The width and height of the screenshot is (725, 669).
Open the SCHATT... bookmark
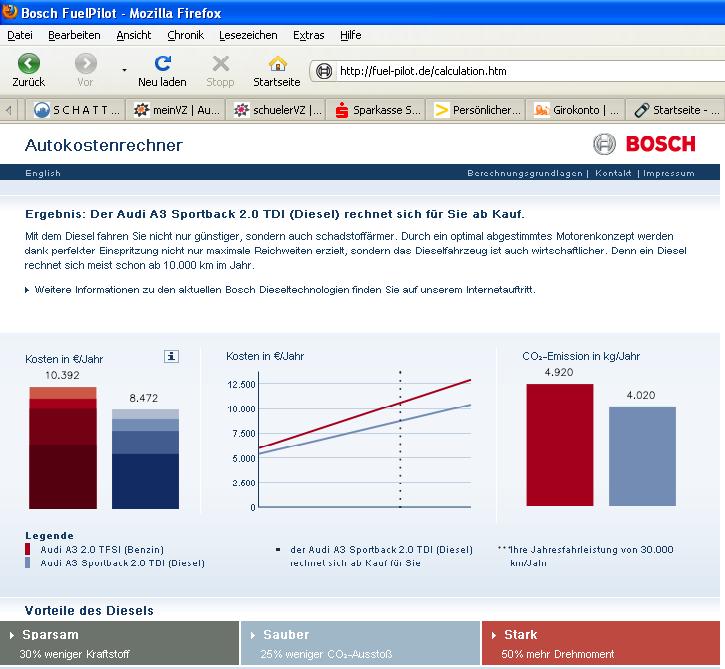click(x=75, y=110)
